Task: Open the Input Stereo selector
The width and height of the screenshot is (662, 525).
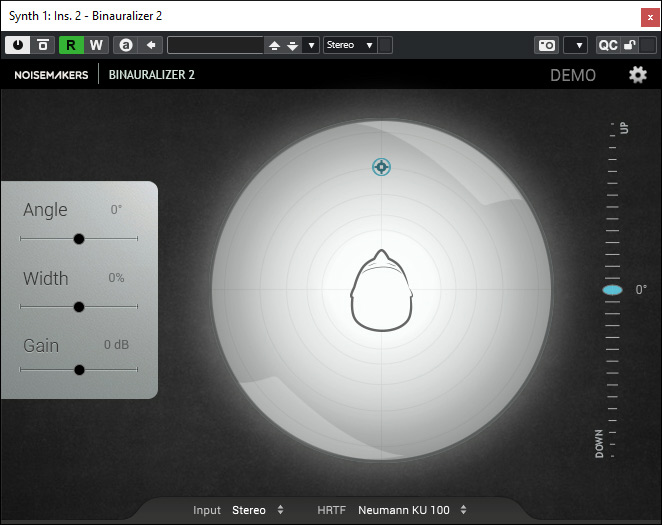Action: (257, 510)
